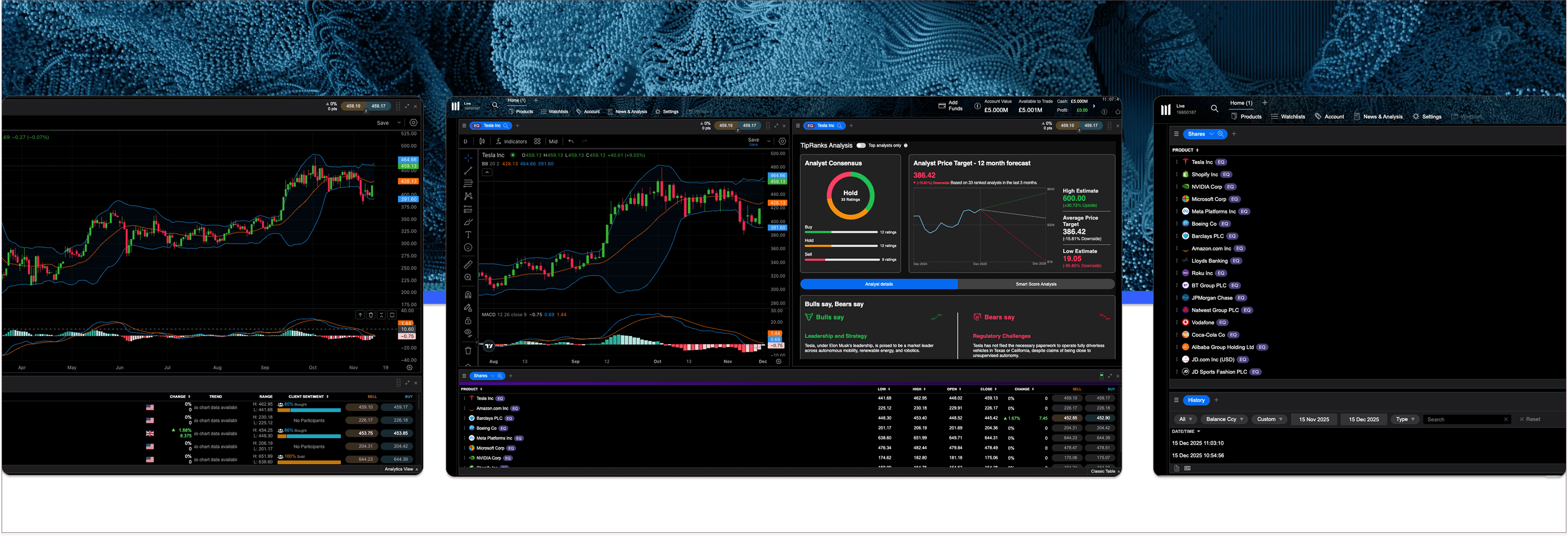Click the trash remove drawings icon
Viewport: 1568px width, 536px height.
[x=468, y=350]
